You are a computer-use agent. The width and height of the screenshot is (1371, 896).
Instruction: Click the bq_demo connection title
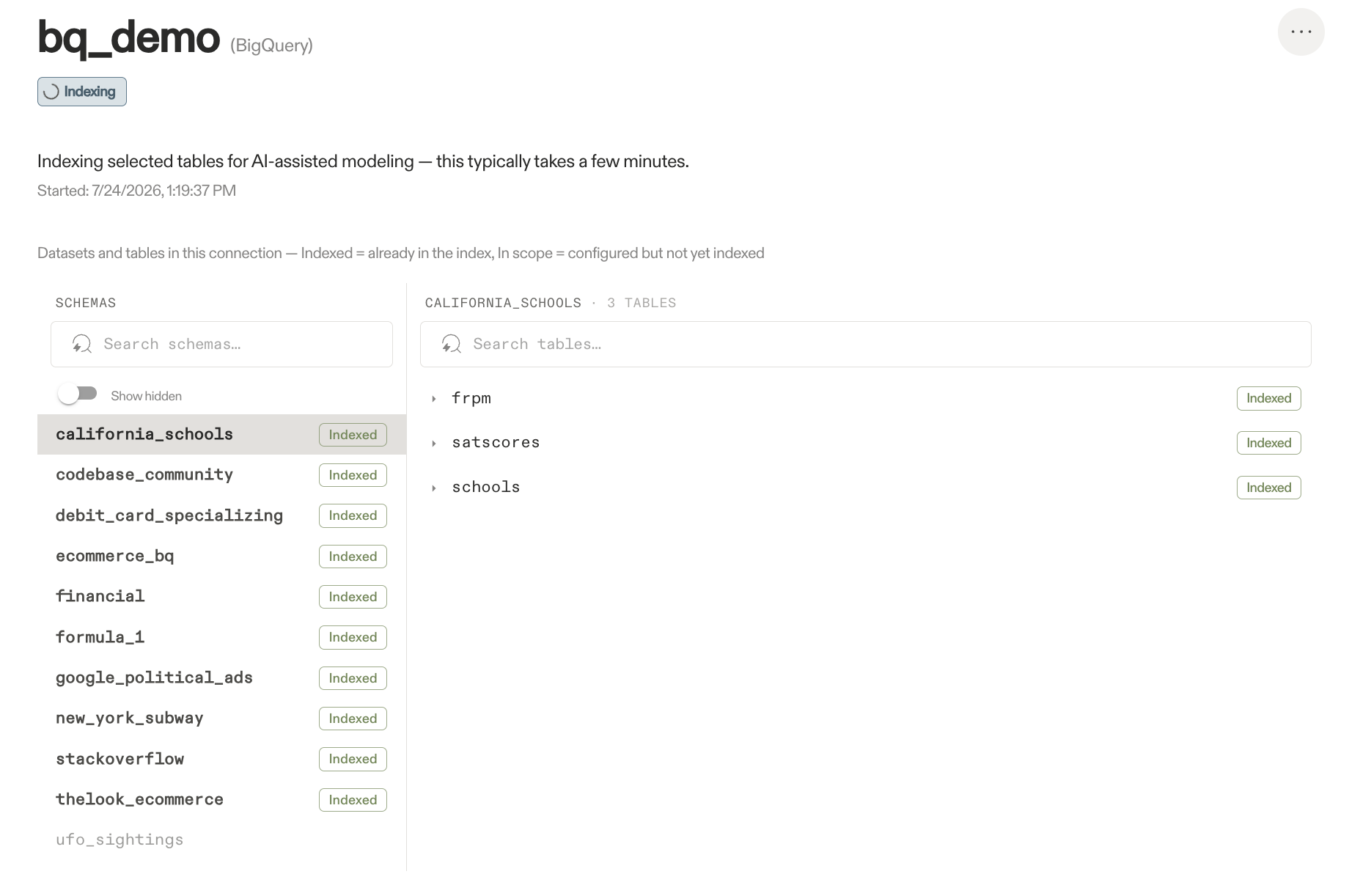click(129, 37)
